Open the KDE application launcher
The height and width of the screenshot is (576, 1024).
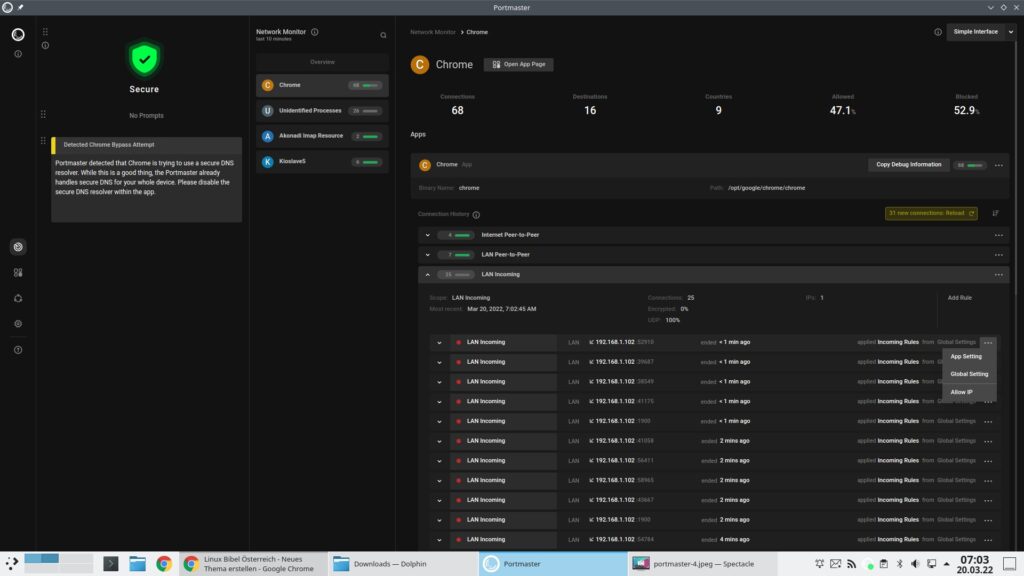pos(12,564)
